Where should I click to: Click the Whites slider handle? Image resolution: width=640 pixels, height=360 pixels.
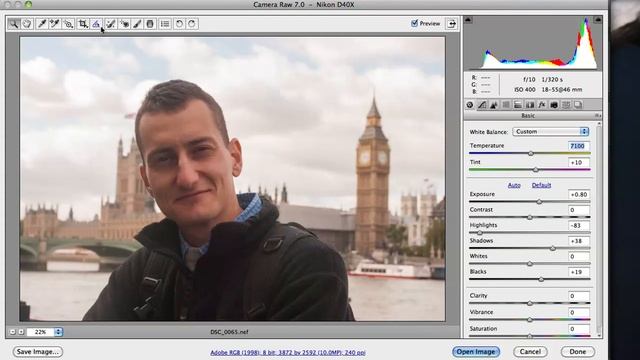(530, 264)
